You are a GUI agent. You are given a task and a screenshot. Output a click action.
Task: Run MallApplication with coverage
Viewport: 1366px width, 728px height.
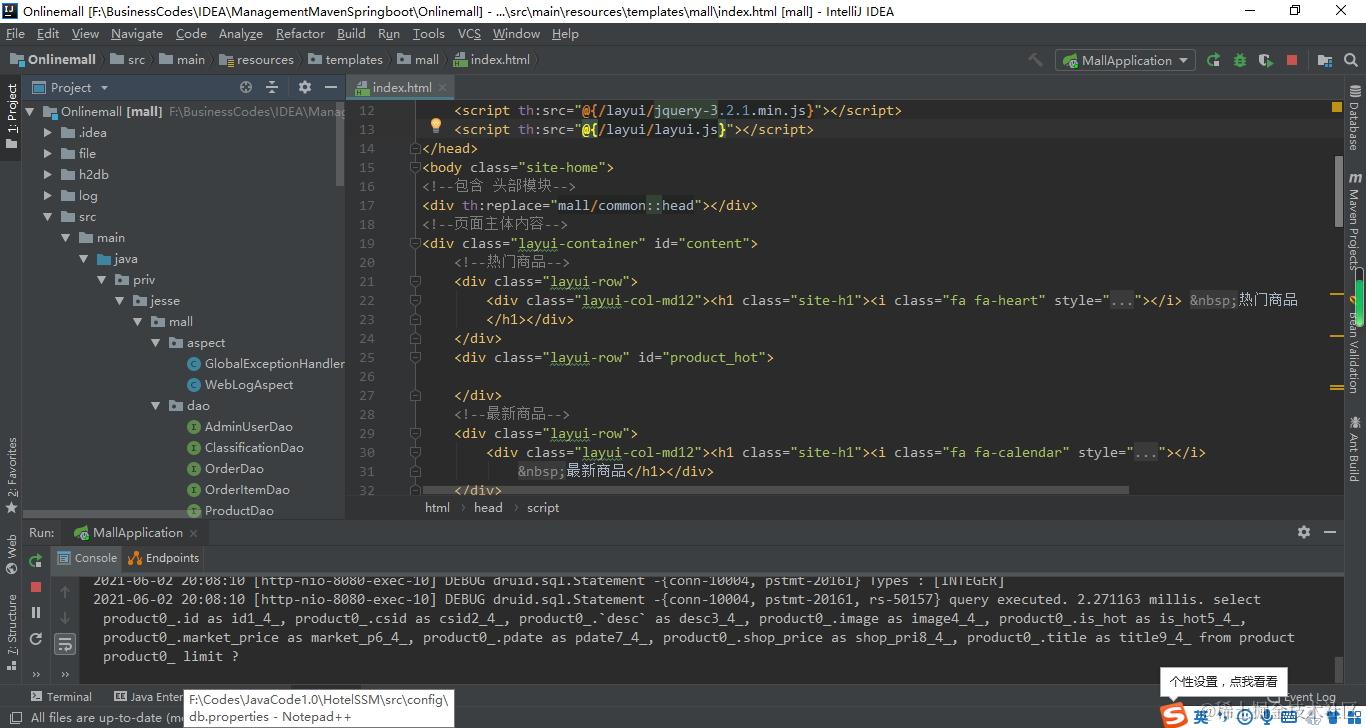1266,60
